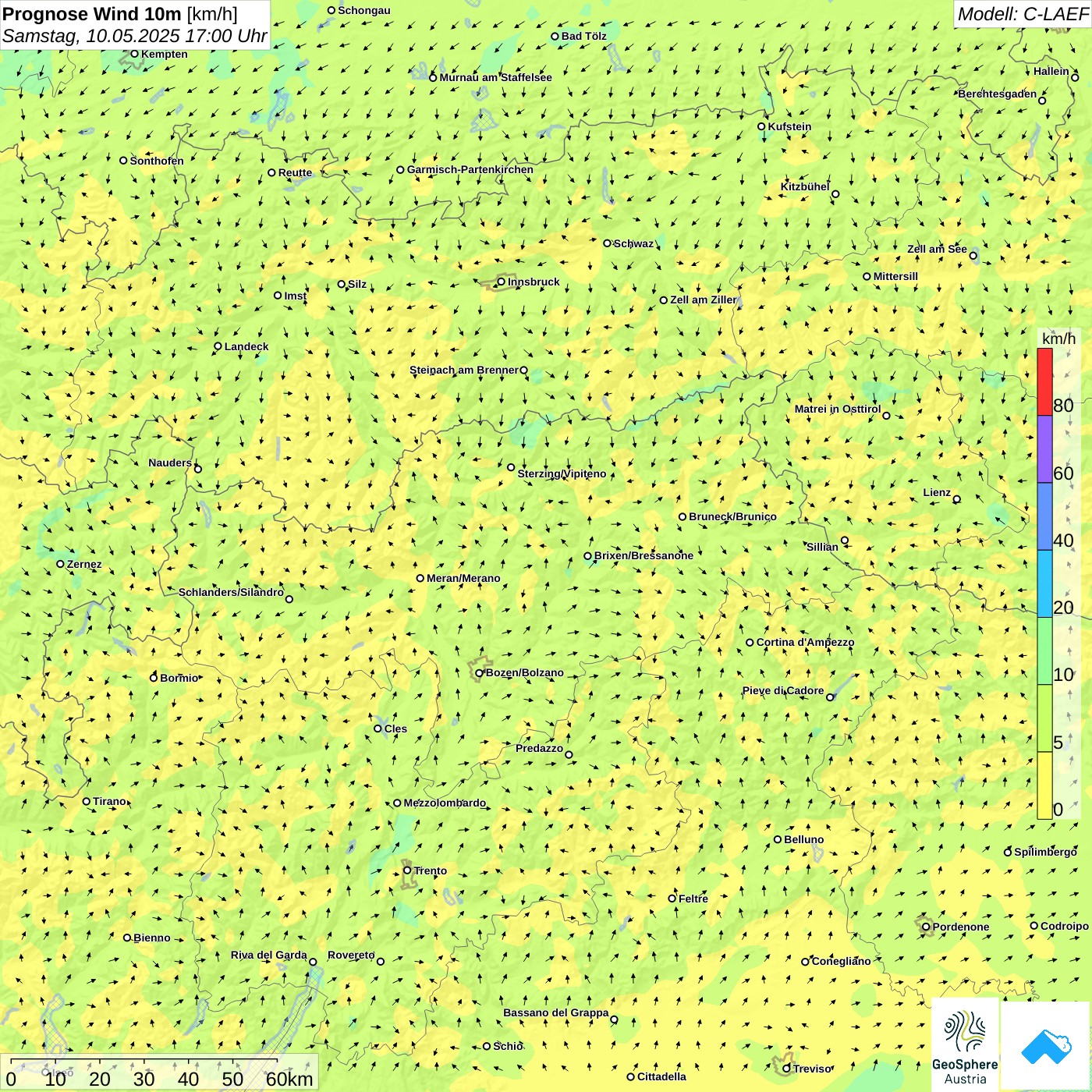Click the Predazzo label
Image resolution: width=1092 pixels, height=1092 pixels.
[539, 748]
